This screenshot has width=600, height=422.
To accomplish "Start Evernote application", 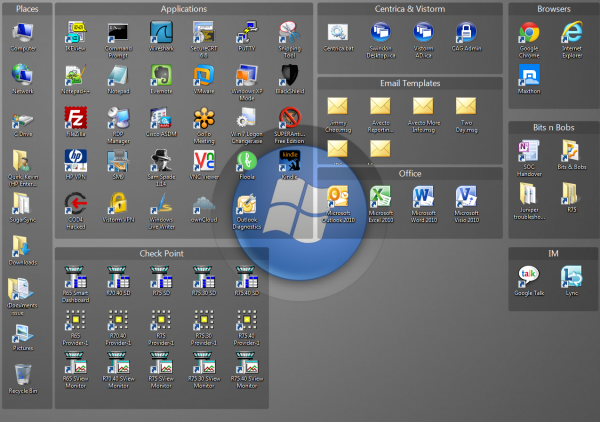I will (161, 75).
